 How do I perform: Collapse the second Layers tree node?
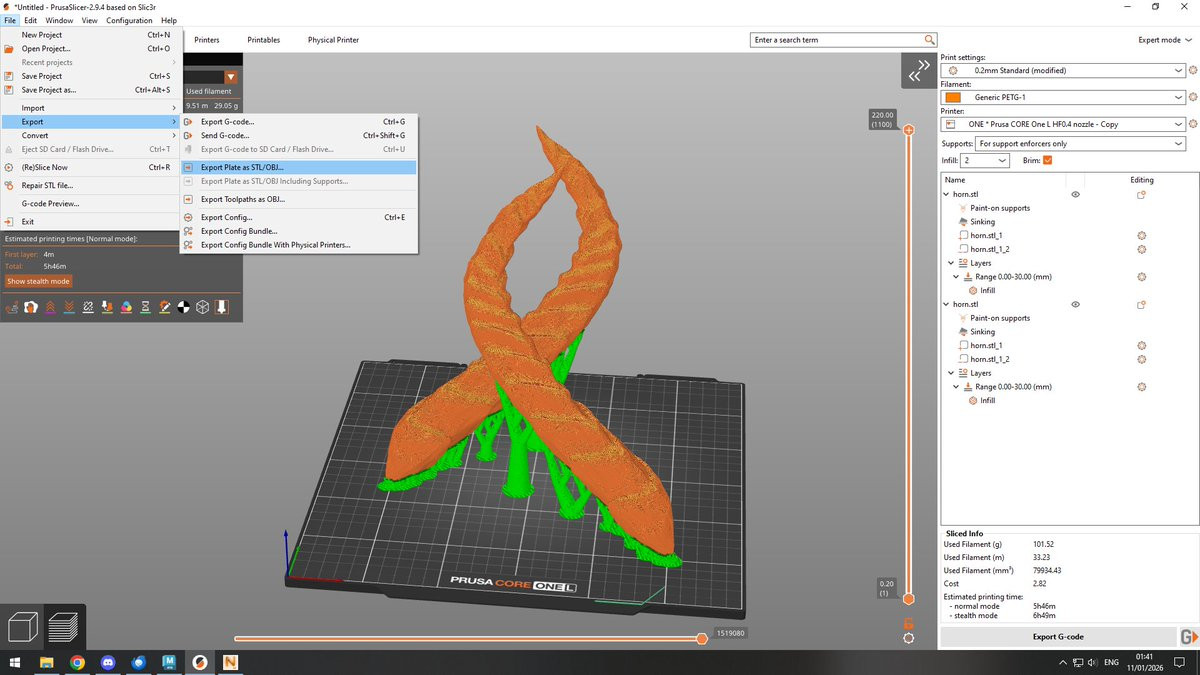(951, 373)
